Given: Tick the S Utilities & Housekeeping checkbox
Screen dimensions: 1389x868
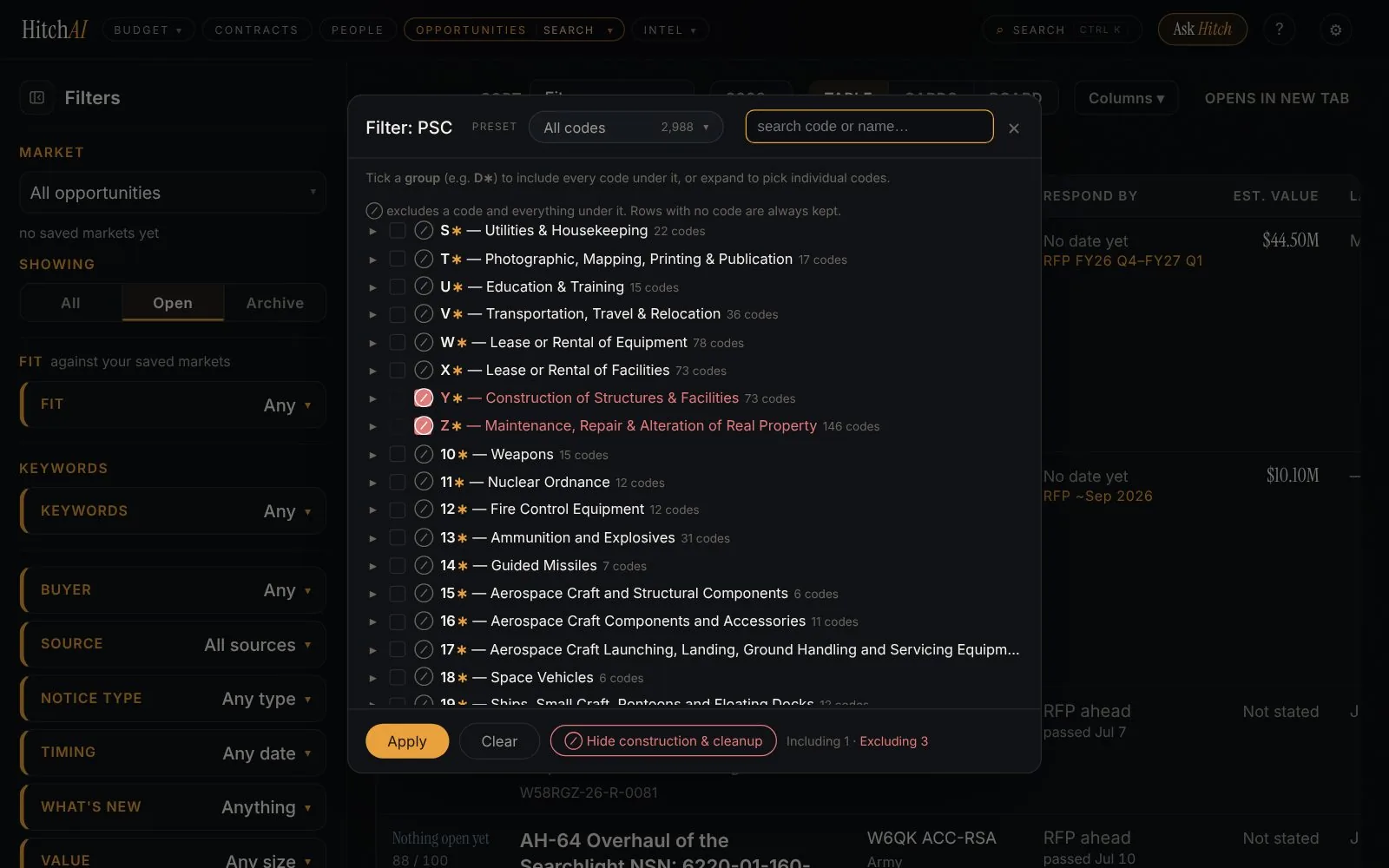Looking at the screenshot, I should (397, 230).
